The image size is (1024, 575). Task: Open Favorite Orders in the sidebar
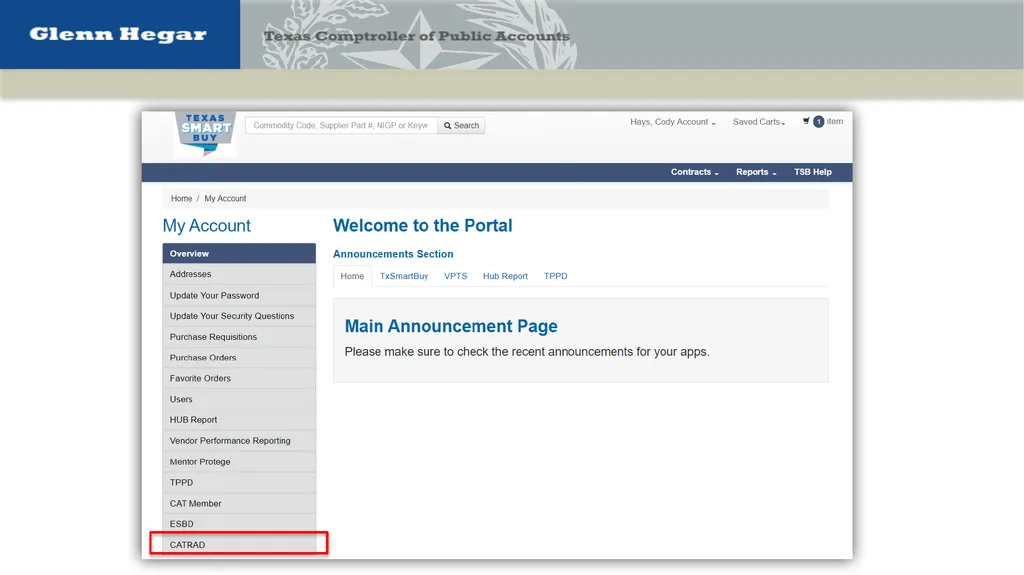(x=239, y=378)
